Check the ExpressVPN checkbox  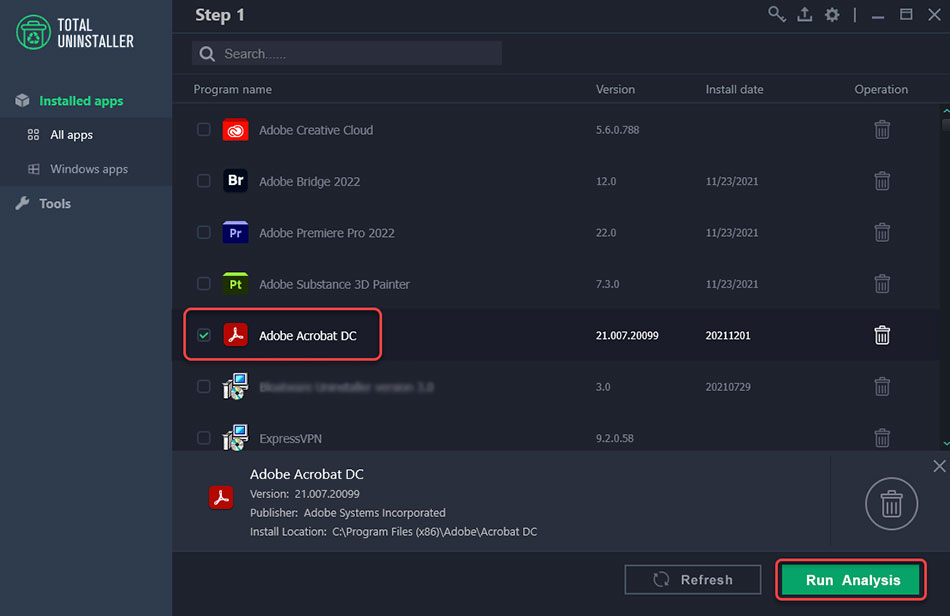coord(204,437)
